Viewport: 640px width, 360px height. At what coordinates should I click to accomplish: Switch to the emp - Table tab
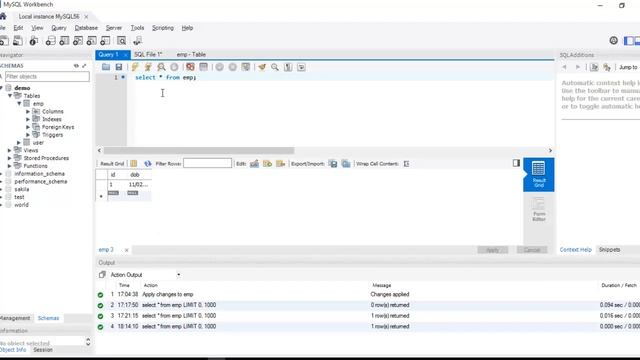tap(191, 54)
